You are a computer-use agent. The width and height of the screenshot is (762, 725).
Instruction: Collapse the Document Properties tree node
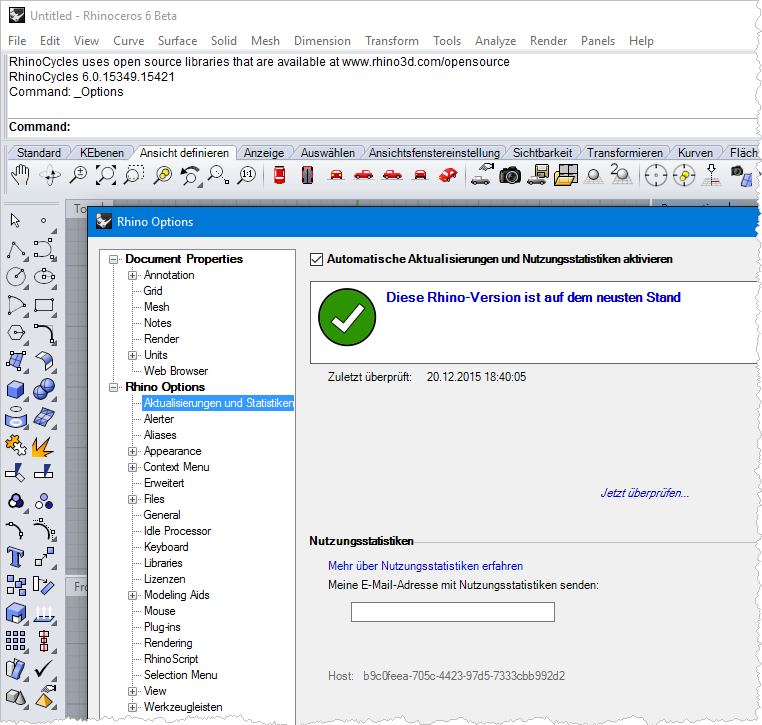tap(114, 259)
